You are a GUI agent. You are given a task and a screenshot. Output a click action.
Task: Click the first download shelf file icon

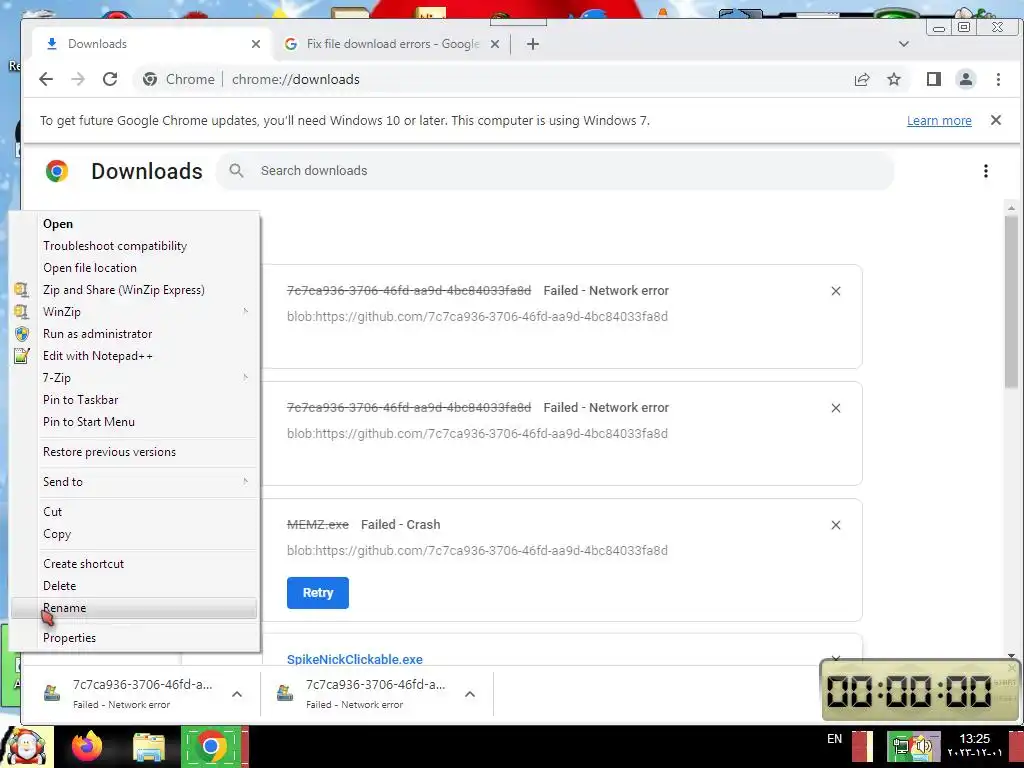pyautogui.click(x=52, y=693)
